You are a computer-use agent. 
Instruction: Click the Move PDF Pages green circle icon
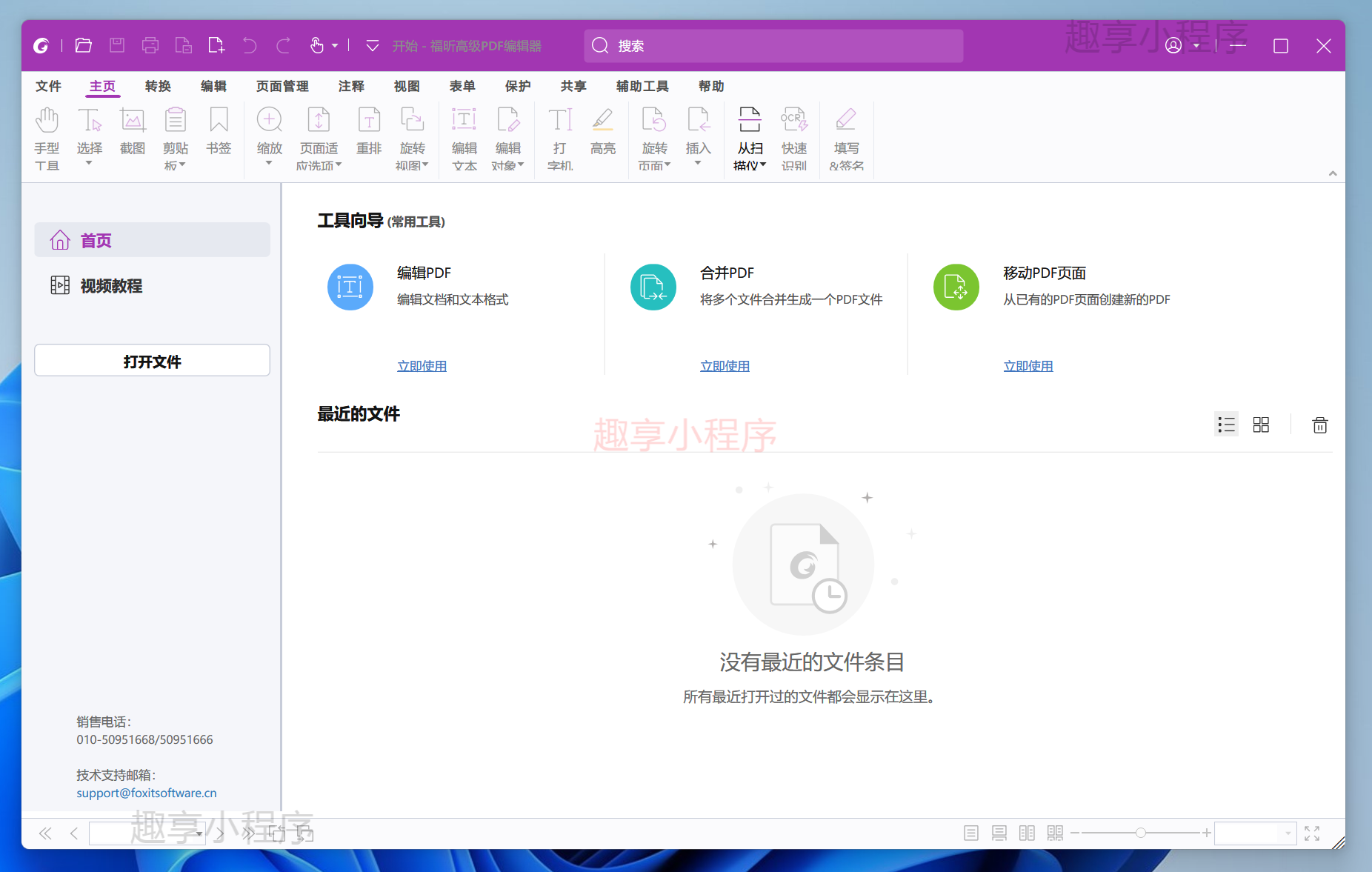click(956, 287)
